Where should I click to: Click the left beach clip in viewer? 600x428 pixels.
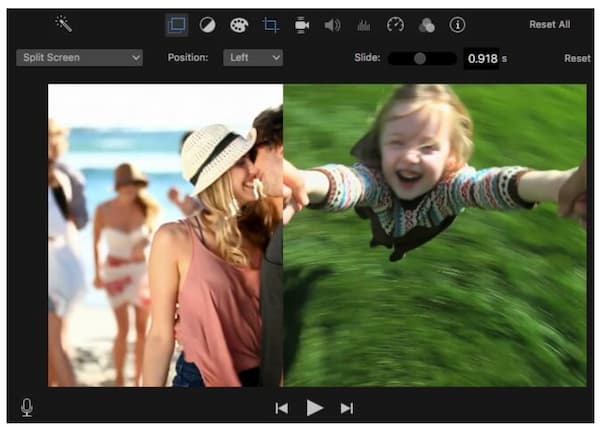pyautogui.click(x=165, y=235)
